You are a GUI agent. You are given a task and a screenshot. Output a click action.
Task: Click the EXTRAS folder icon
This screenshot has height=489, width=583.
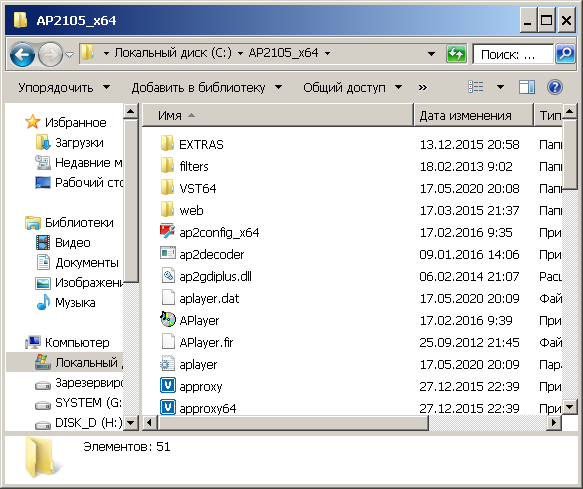click(x=167, y=144)
